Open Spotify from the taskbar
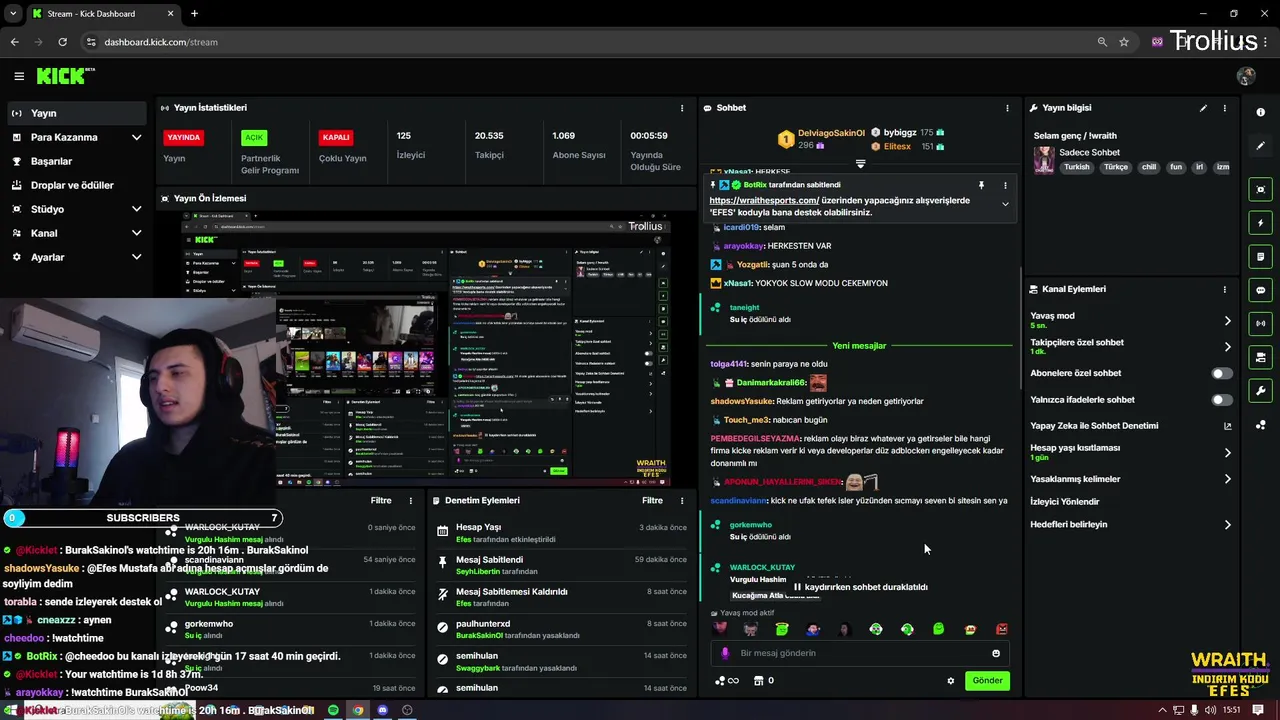Viewport: 1280px width, 720px height. click(333, 710)
